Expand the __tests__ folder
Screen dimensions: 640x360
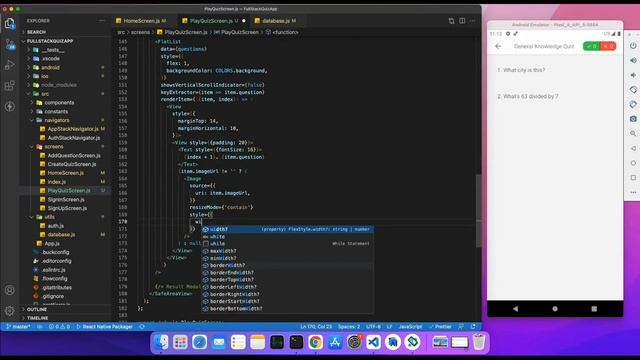[66, 50]
